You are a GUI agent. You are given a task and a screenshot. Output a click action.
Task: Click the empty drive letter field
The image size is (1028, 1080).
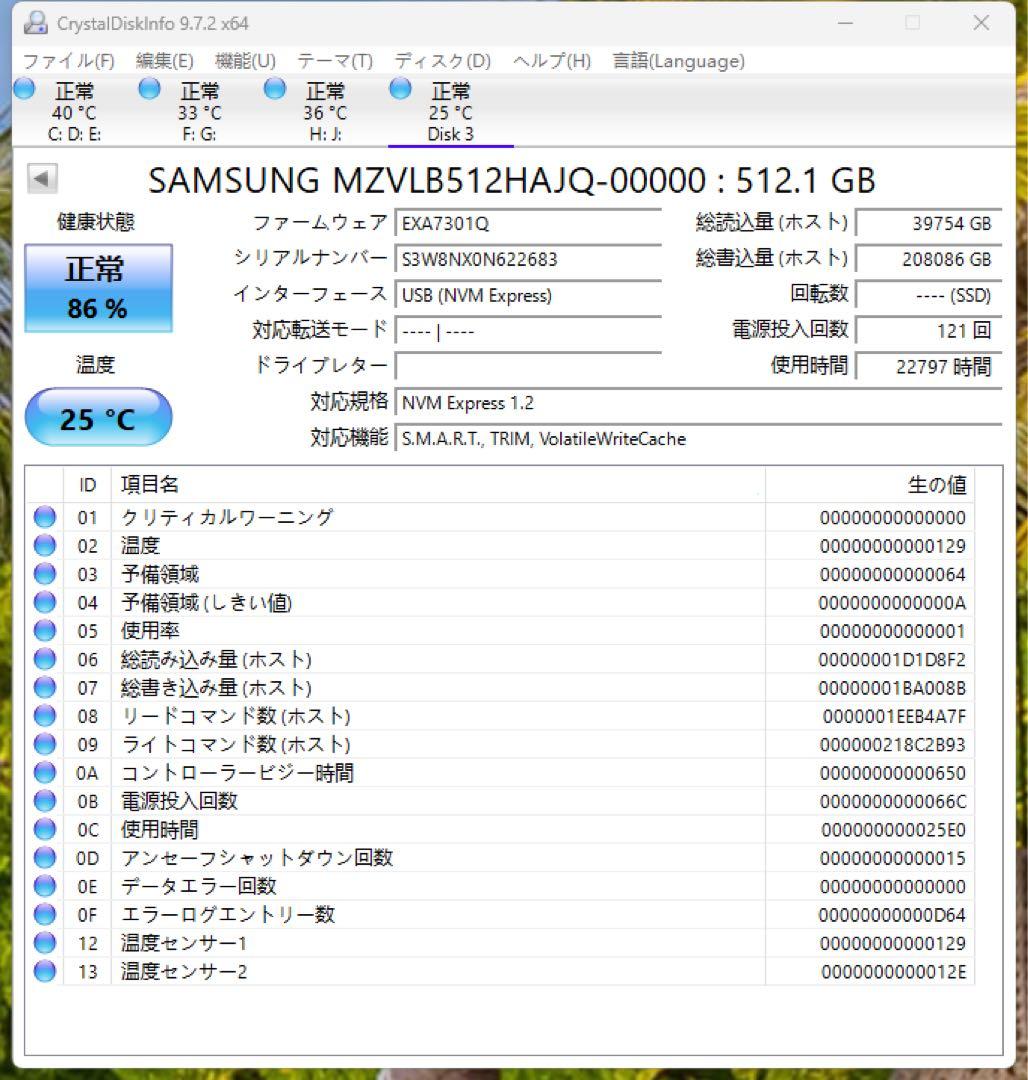528,366
